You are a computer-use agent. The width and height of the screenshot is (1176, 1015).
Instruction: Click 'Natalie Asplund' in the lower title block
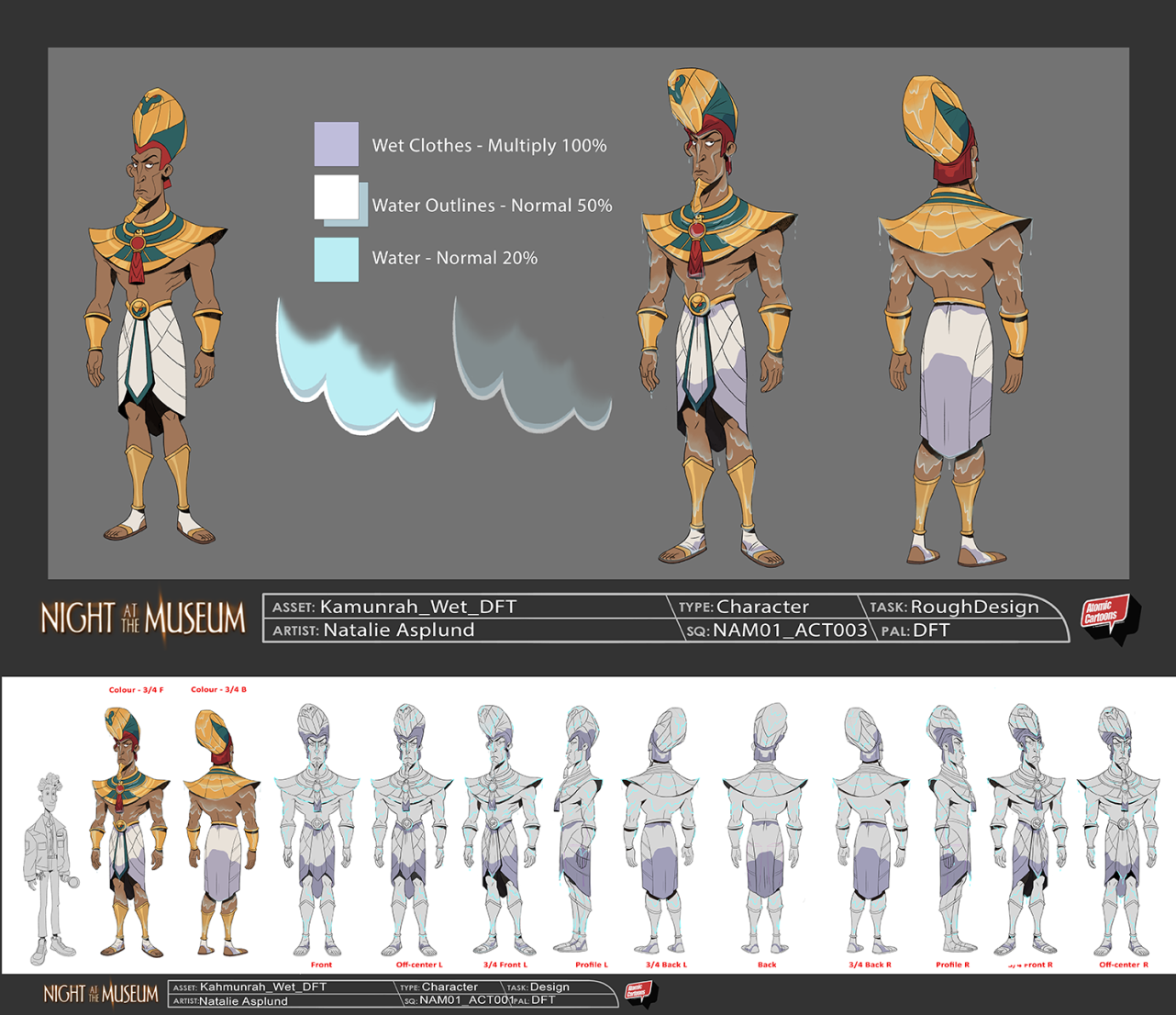pos(243,1001)
